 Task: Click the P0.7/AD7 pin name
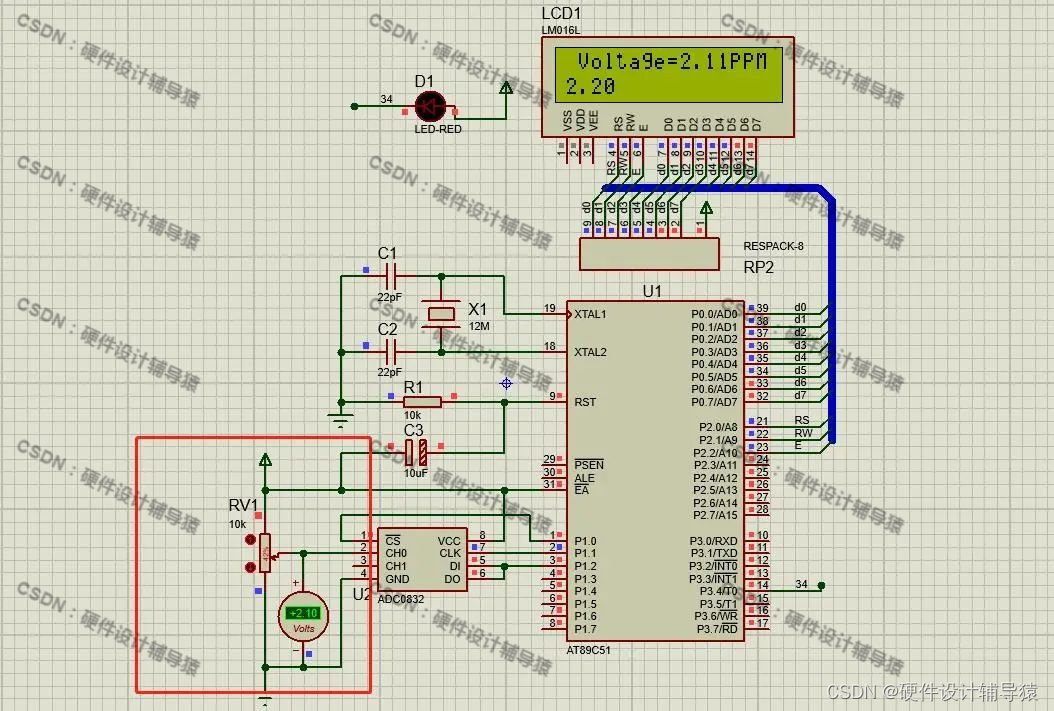coord(714,402)
